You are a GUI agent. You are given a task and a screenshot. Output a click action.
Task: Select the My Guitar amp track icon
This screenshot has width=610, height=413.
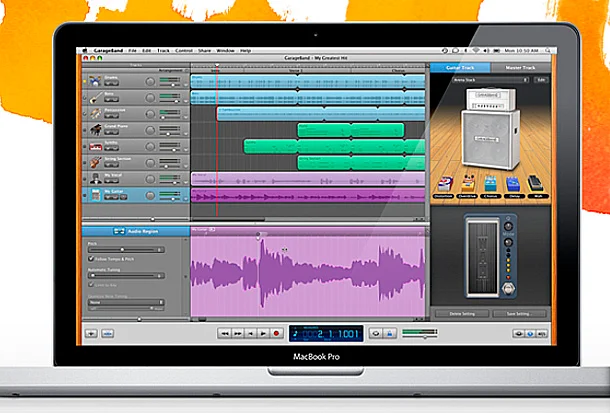pos(95,195)
